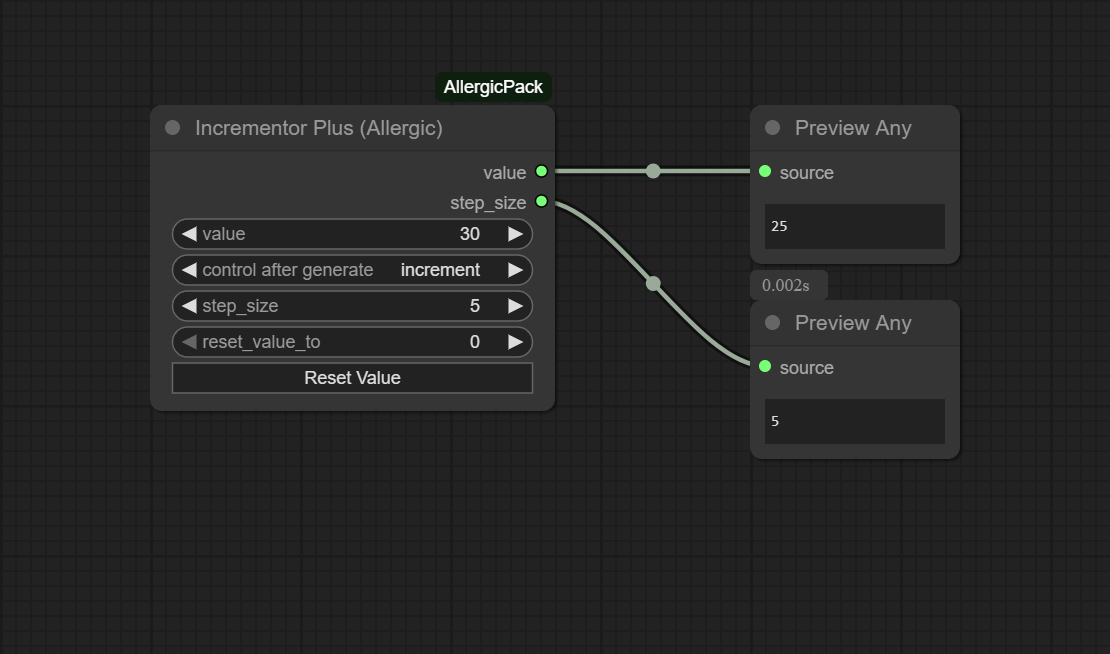Increase step_size with the right arrow
1110x654 pixels.
point(515,306)
